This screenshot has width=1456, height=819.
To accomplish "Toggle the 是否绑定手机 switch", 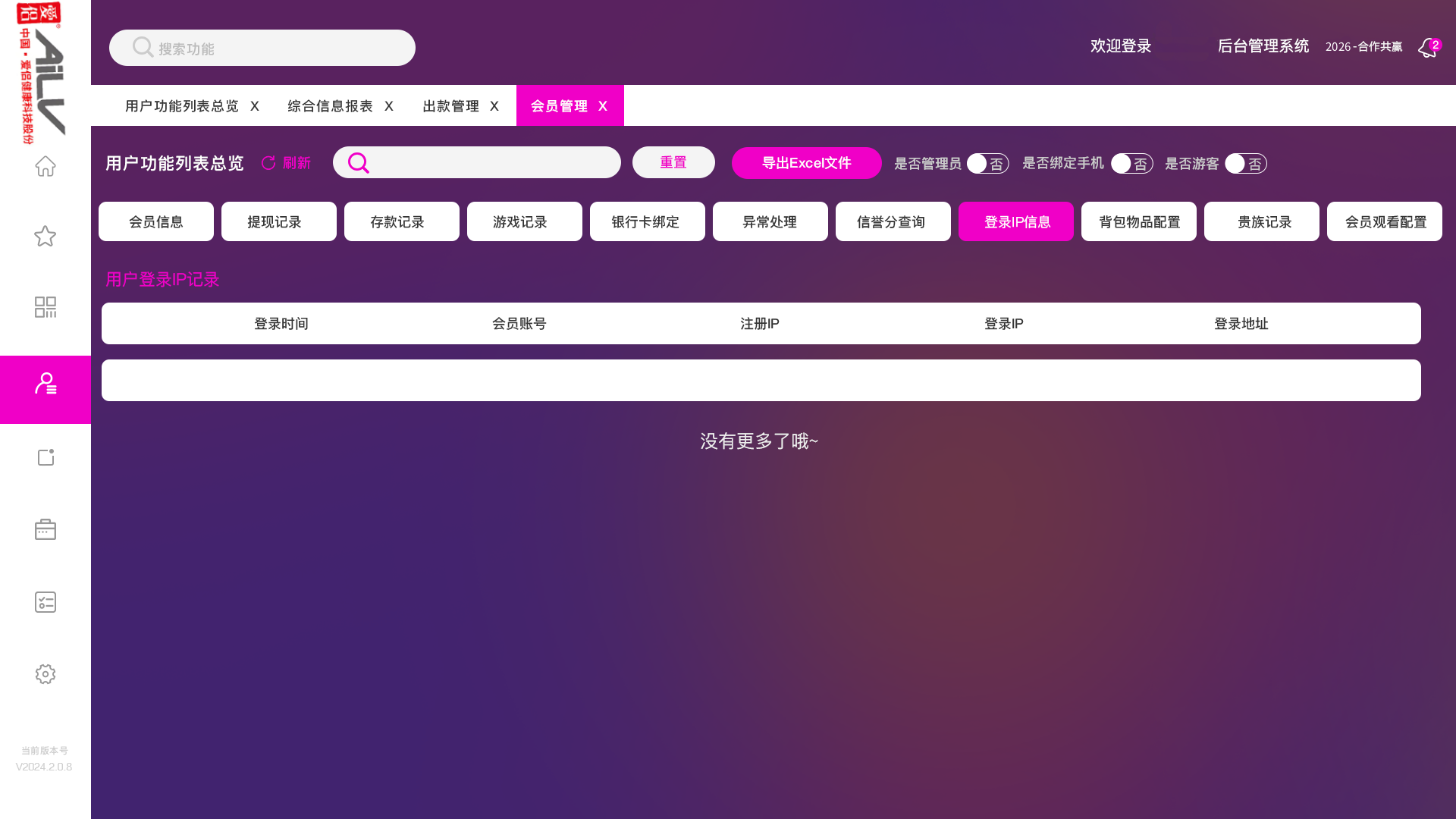I will (1131, 164).
